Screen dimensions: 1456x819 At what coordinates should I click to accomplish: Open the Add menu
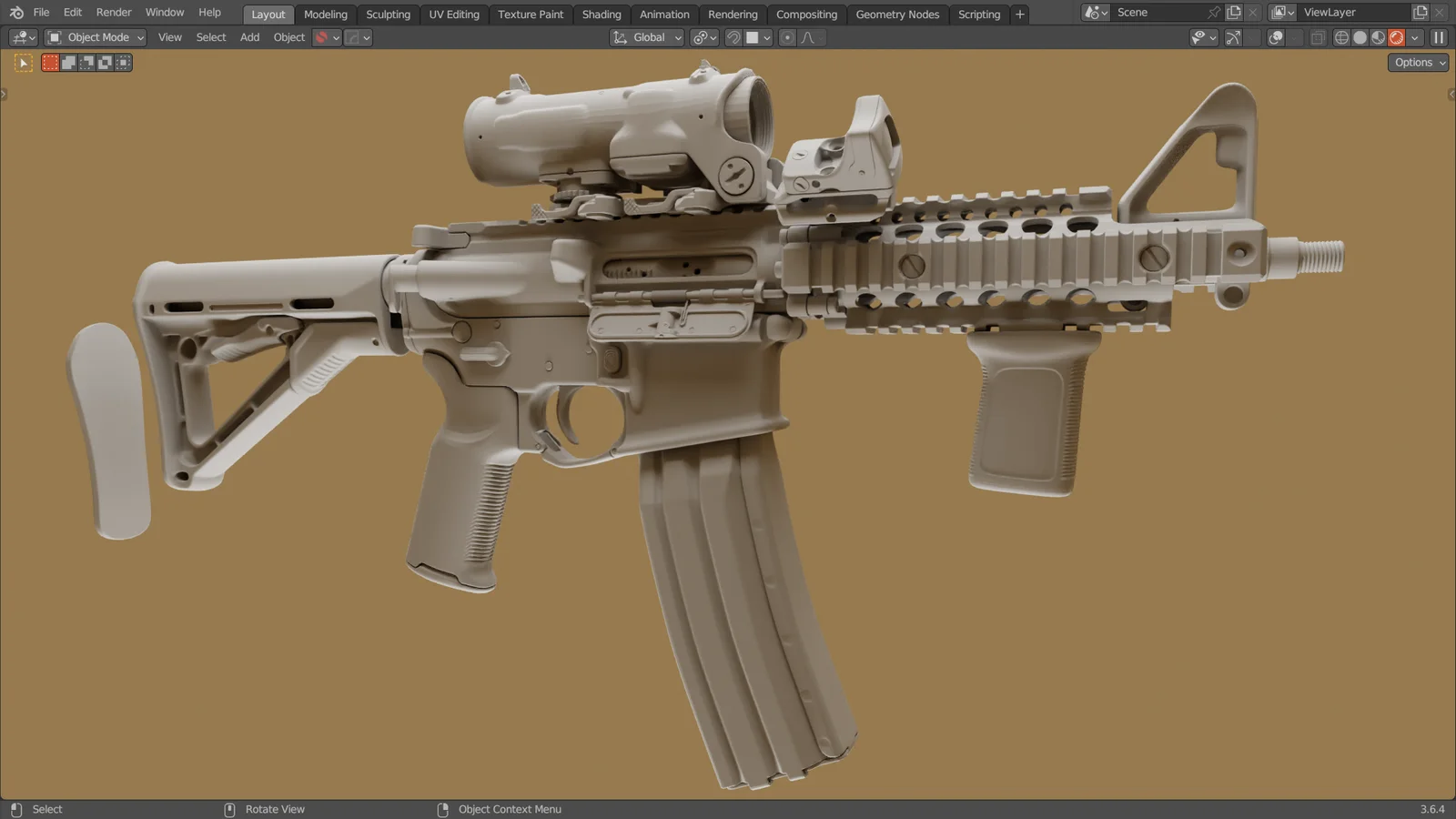point(249,37)
